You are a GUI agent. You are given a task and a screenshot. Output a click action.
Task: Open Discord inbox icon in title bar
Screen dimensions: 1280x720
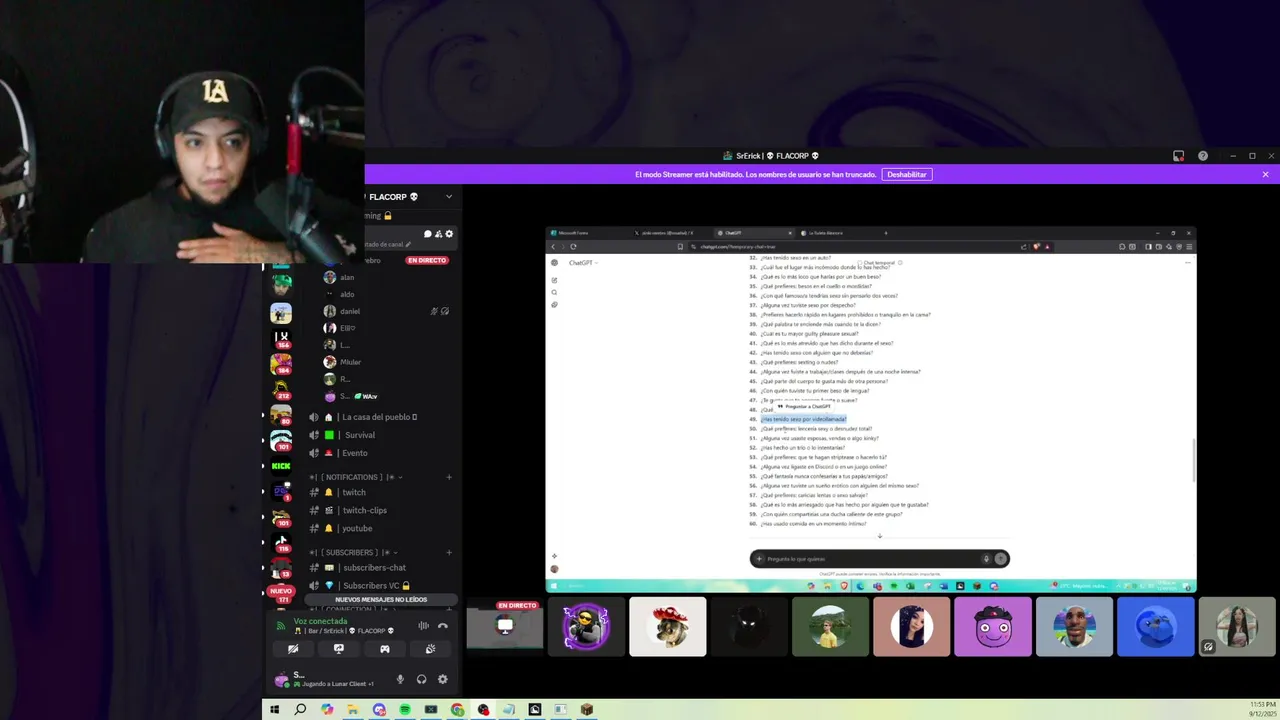coord(1179,156)
